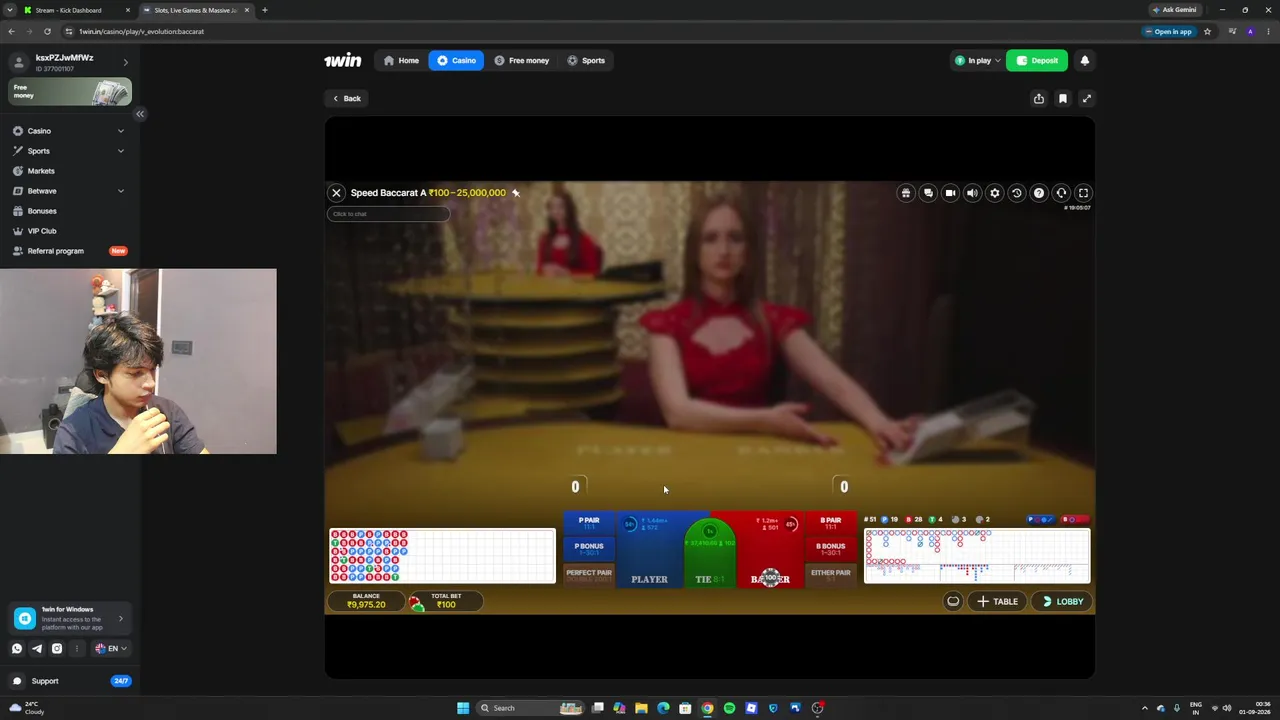This screenshot has width=1280, height=720.
Task: Toggle game fullscreen icon in video toolbar
Action: [1083, 193]
